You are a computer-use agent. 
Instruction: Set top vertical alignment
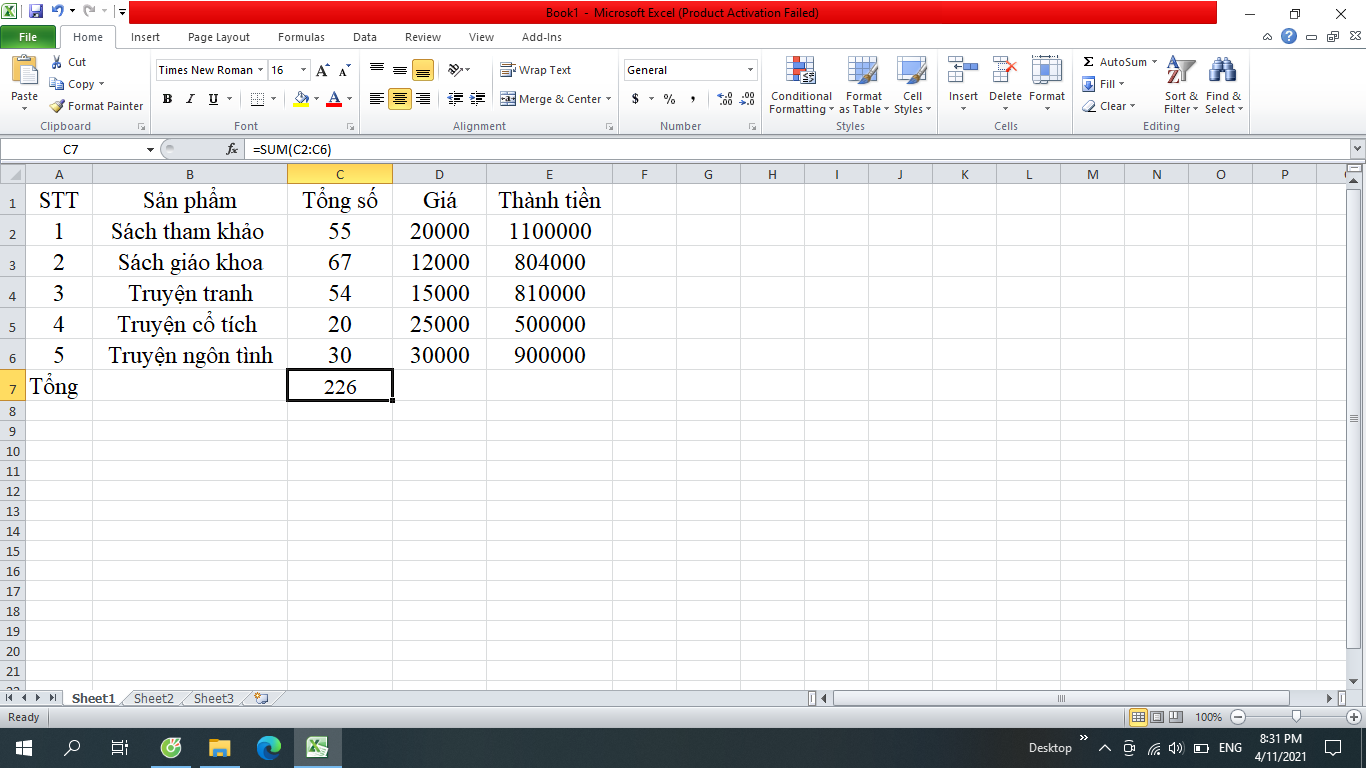click(x=377, y=70)
